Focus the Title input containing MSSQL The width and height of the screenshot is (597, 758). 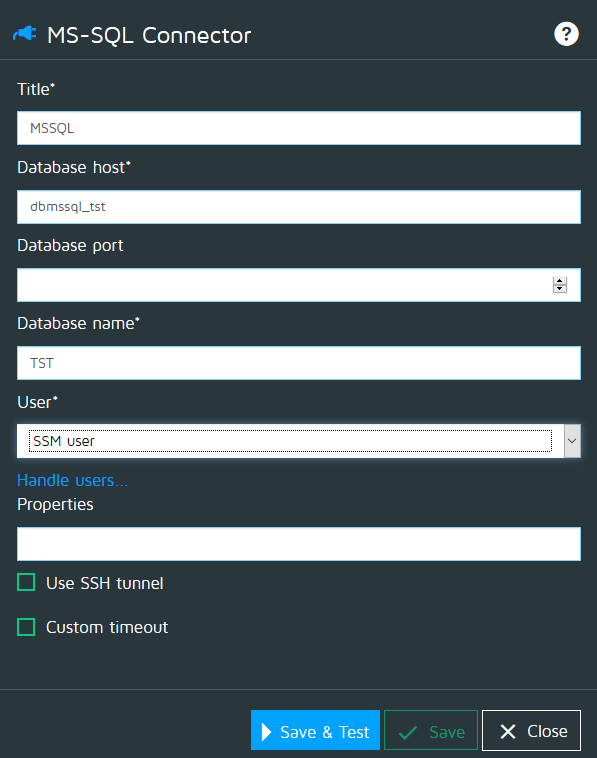pos(299,128)
